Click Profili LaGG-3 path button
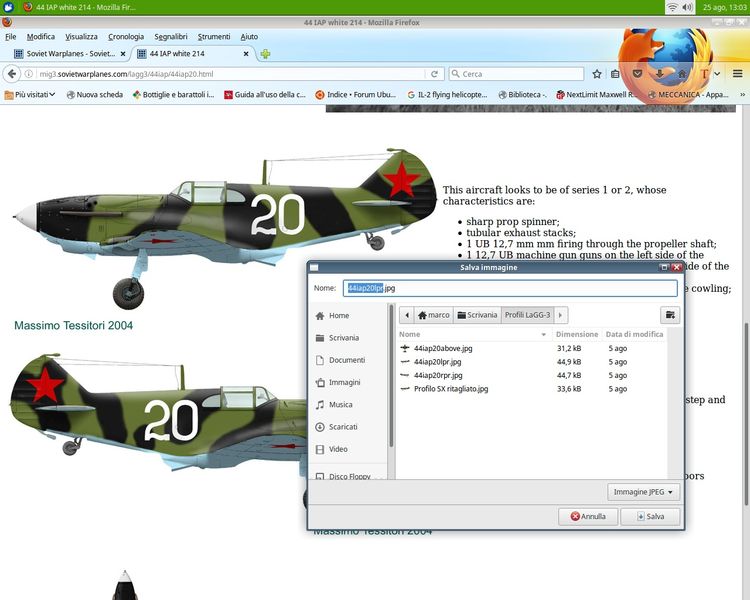This screenshot has width=750, height=600. (x=528, y=315)
